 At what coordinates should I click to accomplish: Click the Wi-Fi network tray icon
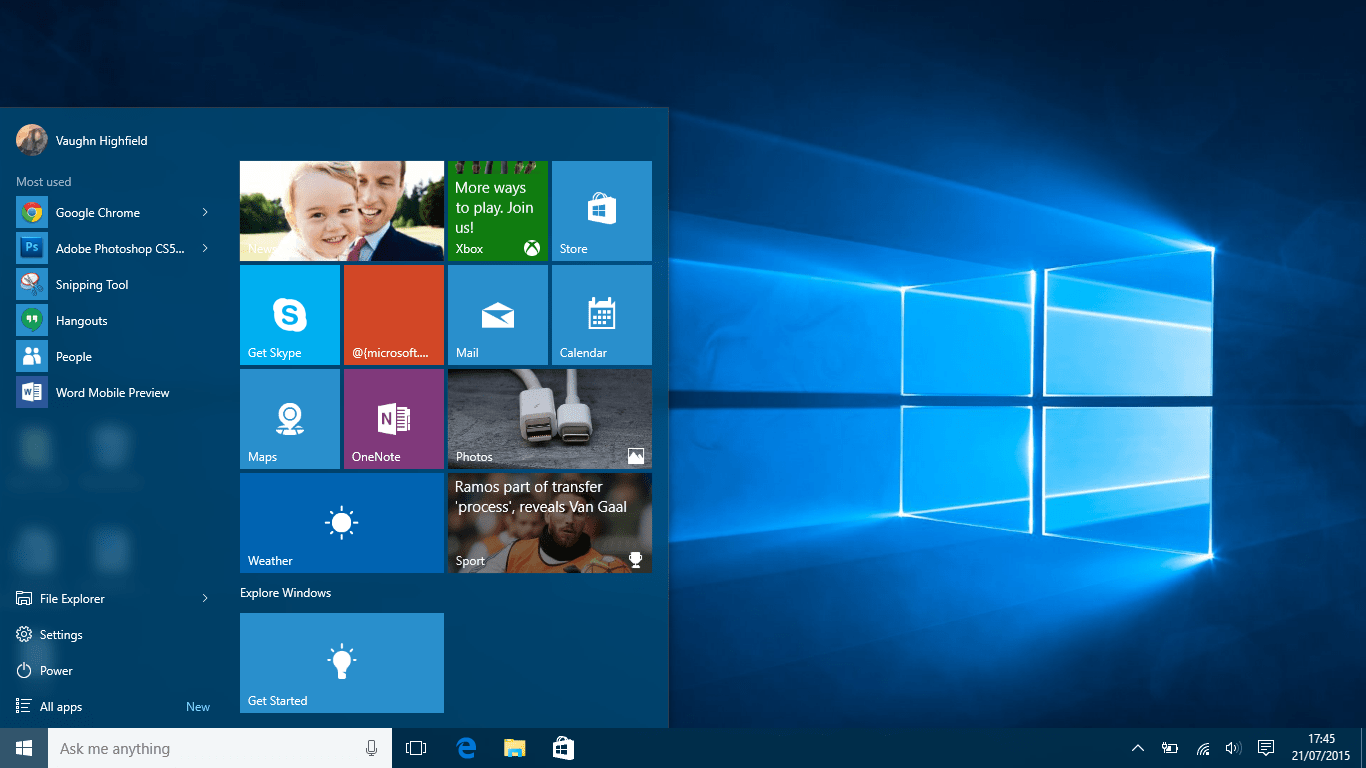click(x=1203, y=748)
